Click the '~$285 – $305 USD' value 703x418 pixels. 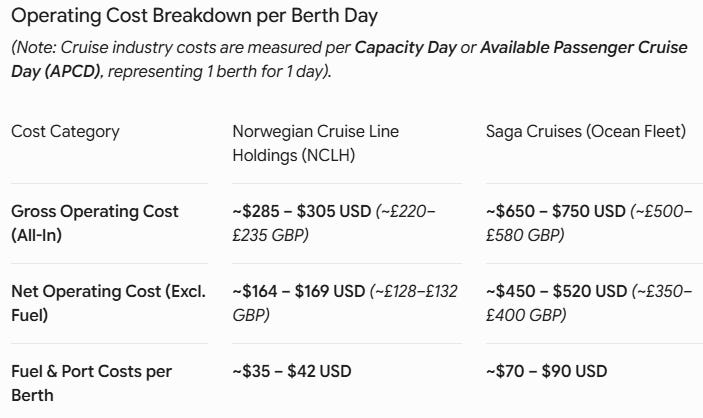(x=302, y=212)
